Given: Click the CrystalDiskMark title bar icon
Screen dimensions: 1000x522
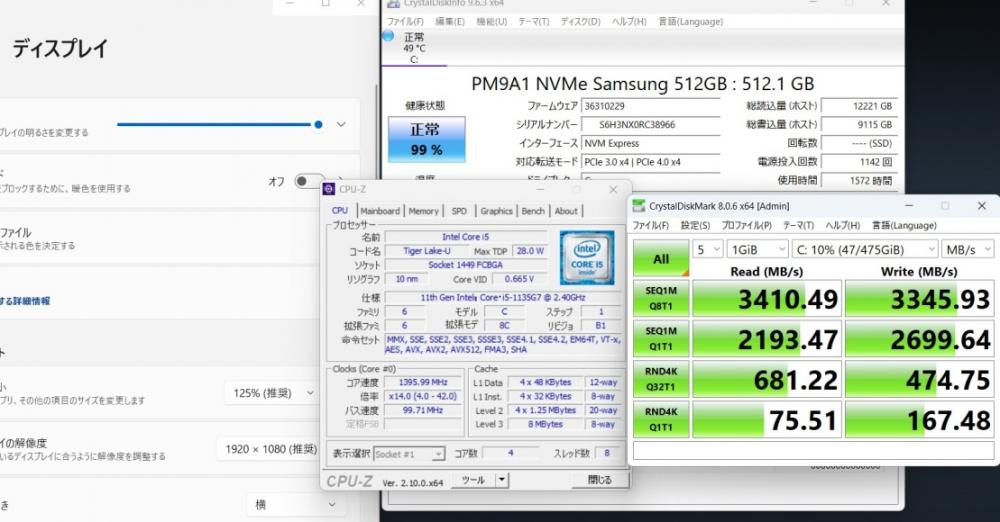Looking at the screenshot, I should pyautogui.click(x=638, y=205).
